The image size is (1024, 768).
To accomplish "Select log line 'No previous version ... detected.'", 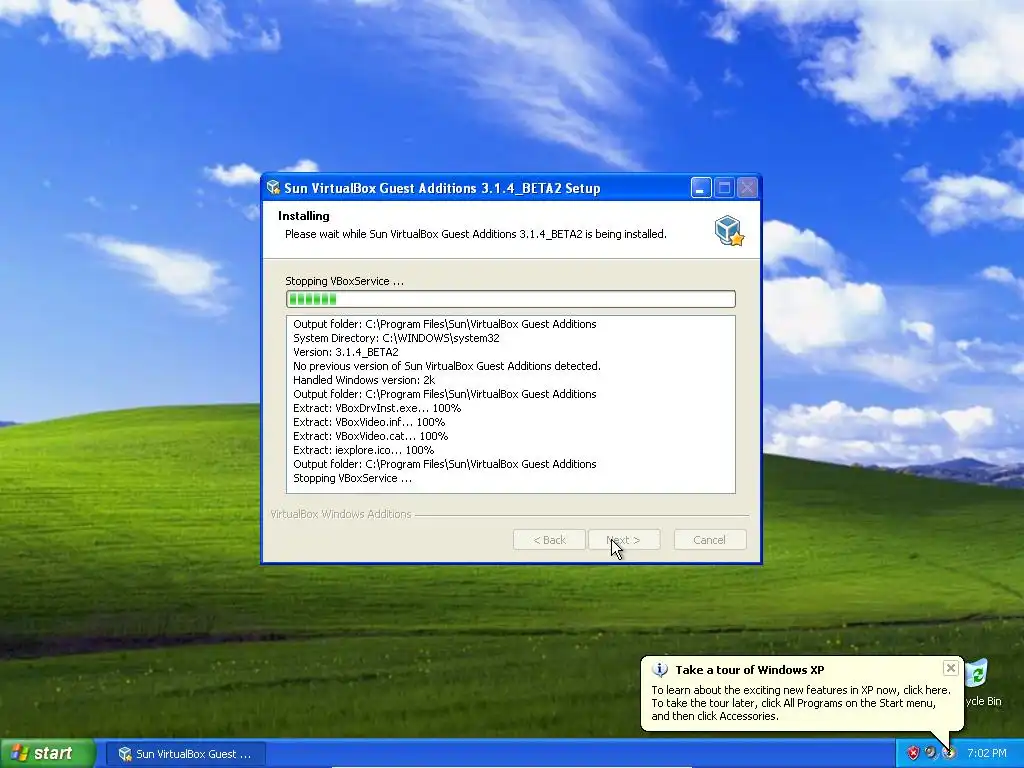I will pos(447,366).
